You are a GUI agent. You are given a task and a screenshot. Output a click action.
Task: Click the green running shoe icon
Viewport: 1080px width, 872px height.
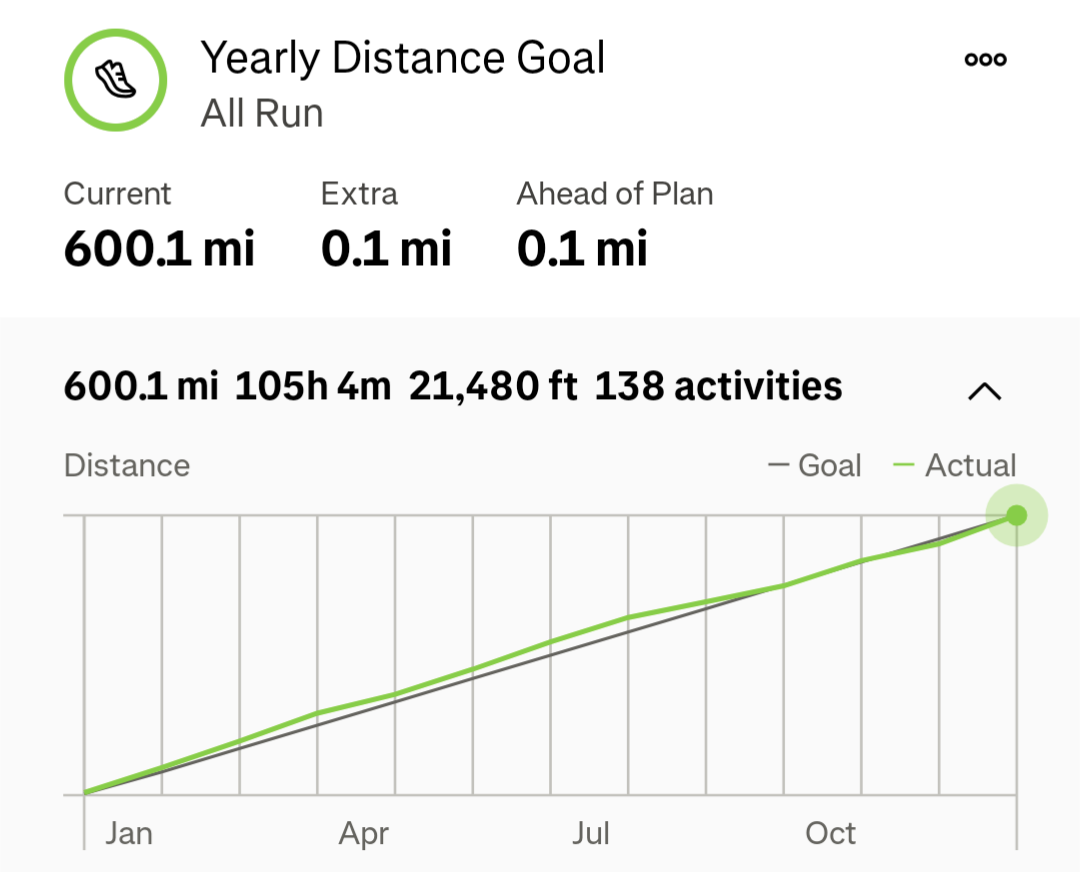[115, 80]
